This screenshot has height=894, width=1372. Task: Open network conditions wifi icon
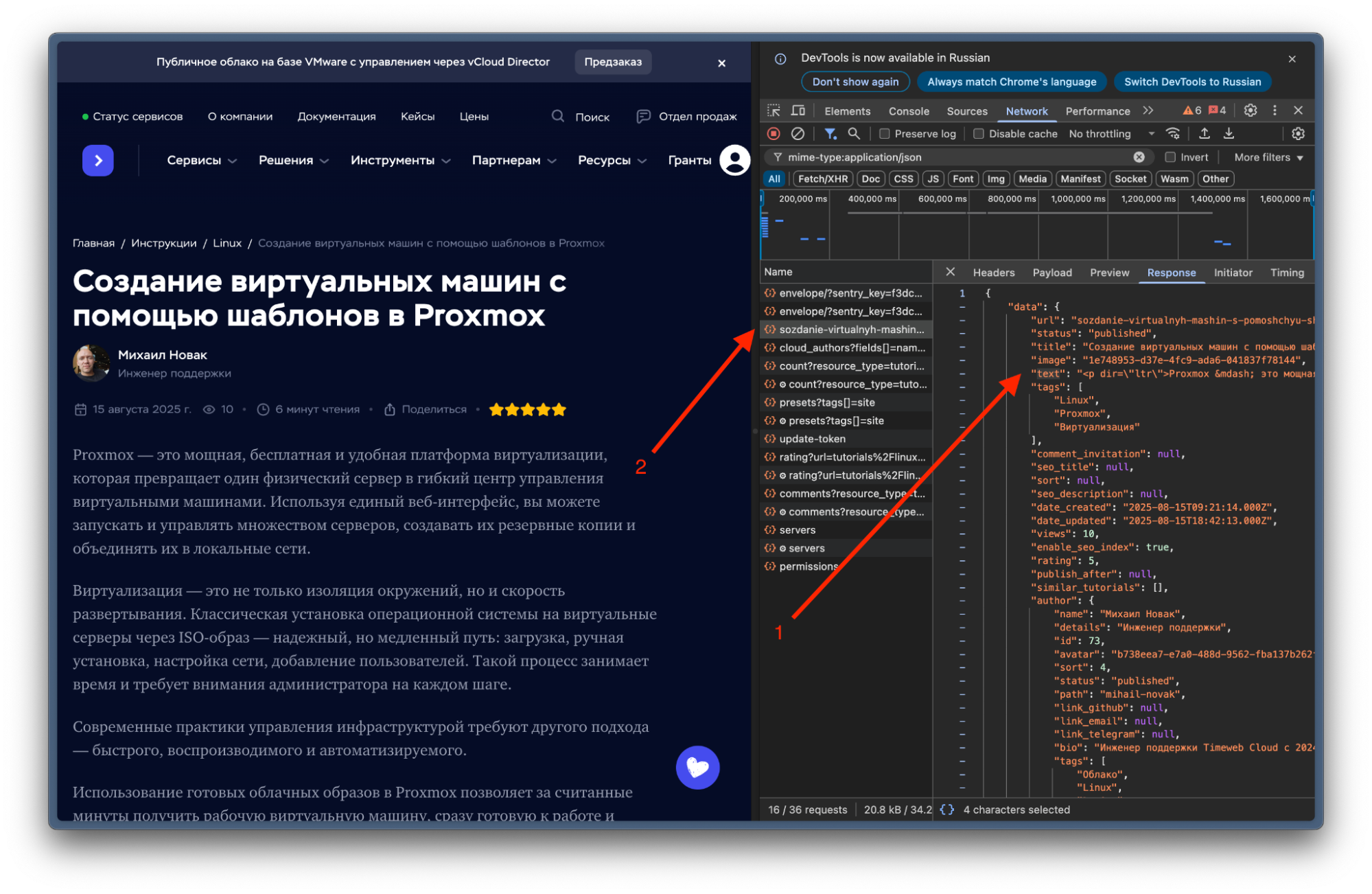tap(1173, 134)
